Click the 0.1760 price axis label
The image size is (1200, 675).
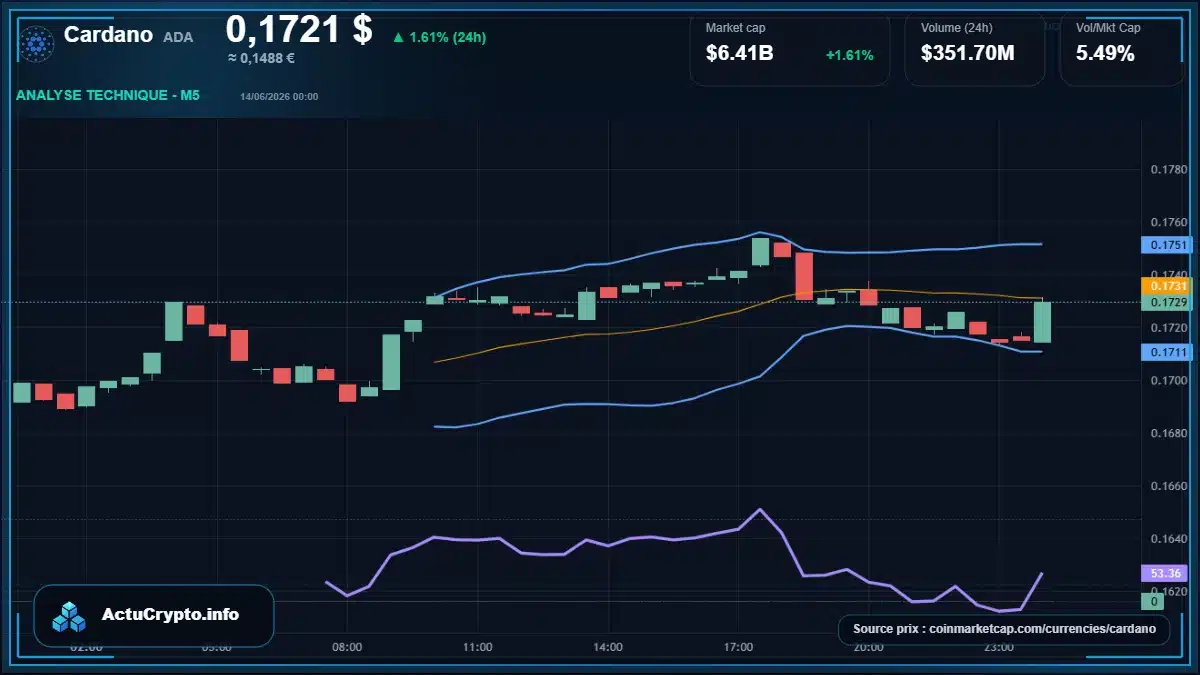pos(1168,222)
